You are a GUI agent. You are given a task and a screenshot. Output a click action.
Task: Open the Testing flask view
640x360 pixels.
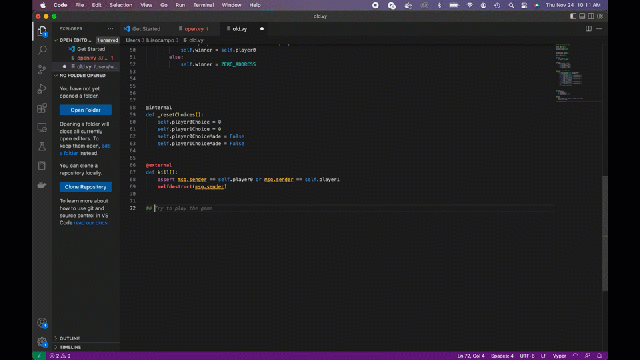coord(42,147)
